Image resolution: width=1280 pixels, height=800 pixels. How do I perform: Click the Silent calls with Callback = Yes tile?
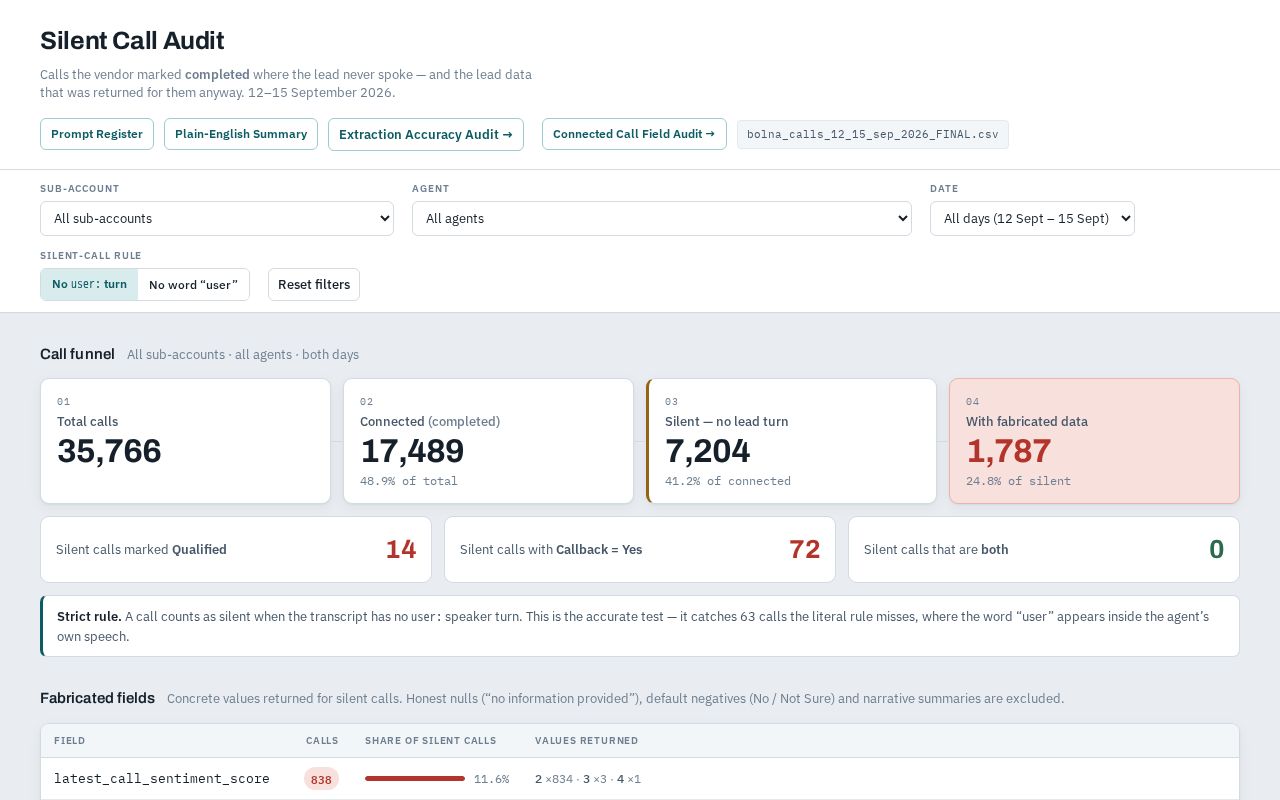640,549
